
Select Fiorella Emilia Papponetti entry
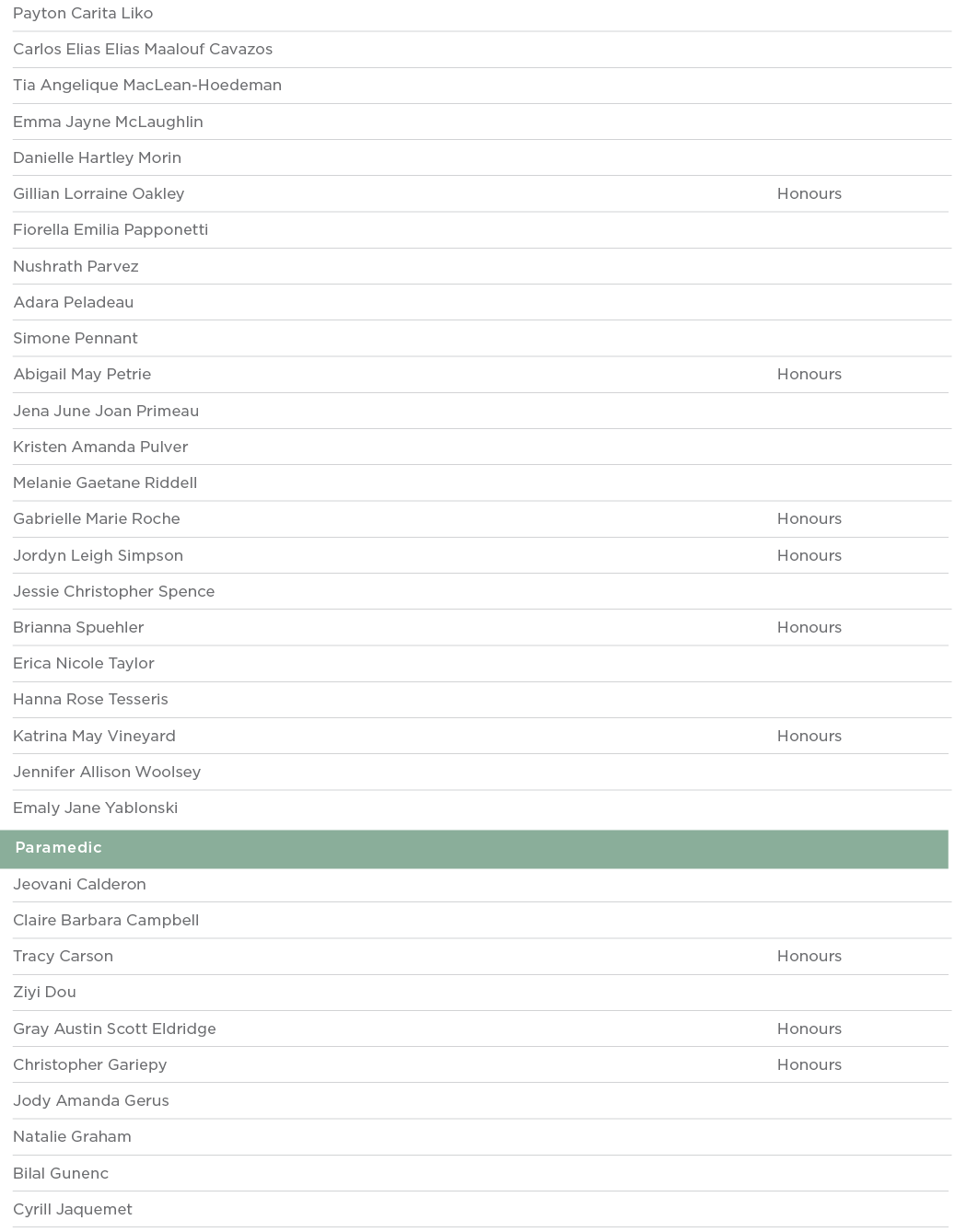click(111, 230)
